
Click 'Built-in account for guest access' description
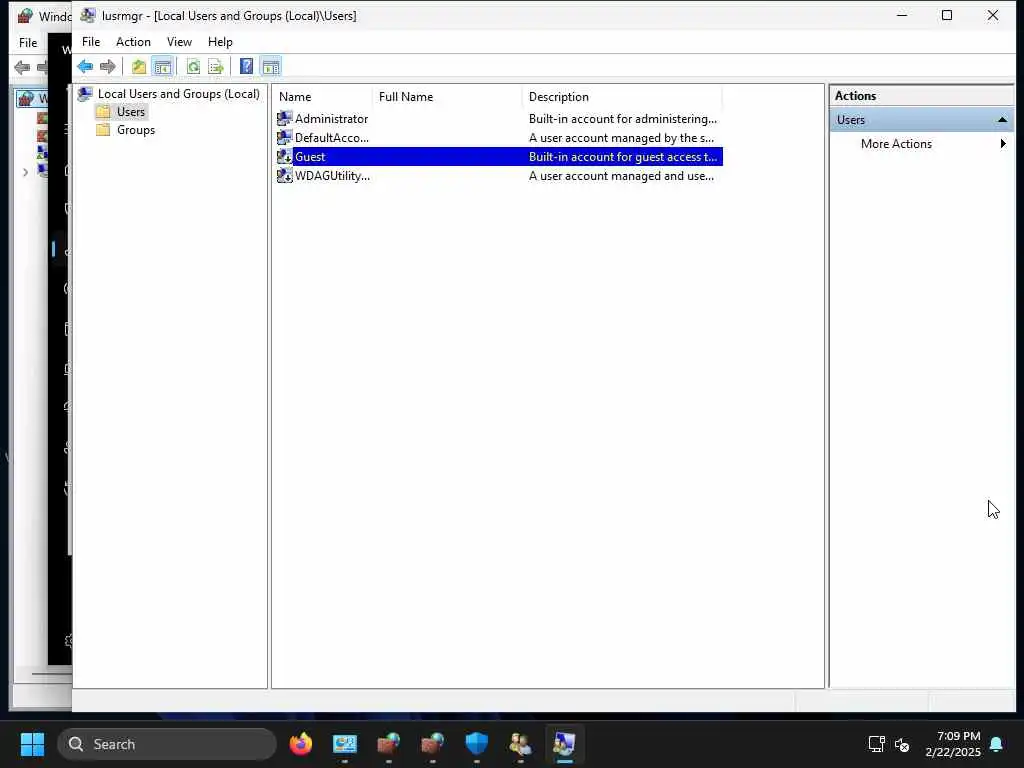click(x=622, y=156)
